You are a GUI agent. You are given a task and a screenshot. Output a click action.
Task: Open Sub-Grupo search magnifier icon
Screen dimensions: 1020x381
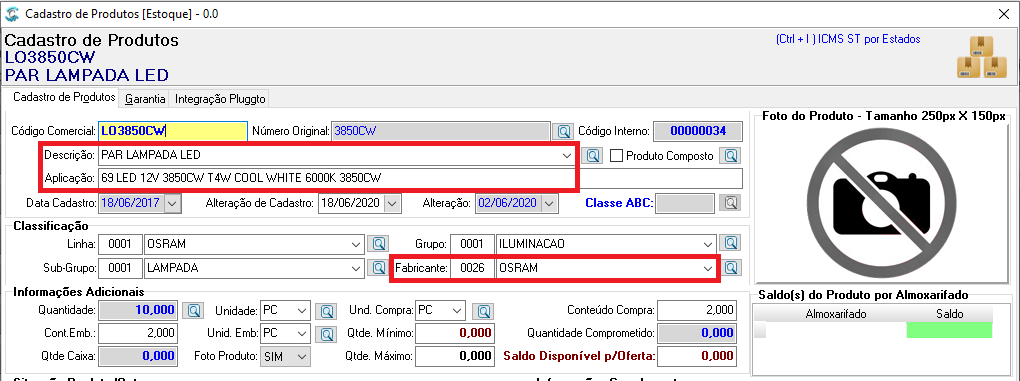coord(377,267)
